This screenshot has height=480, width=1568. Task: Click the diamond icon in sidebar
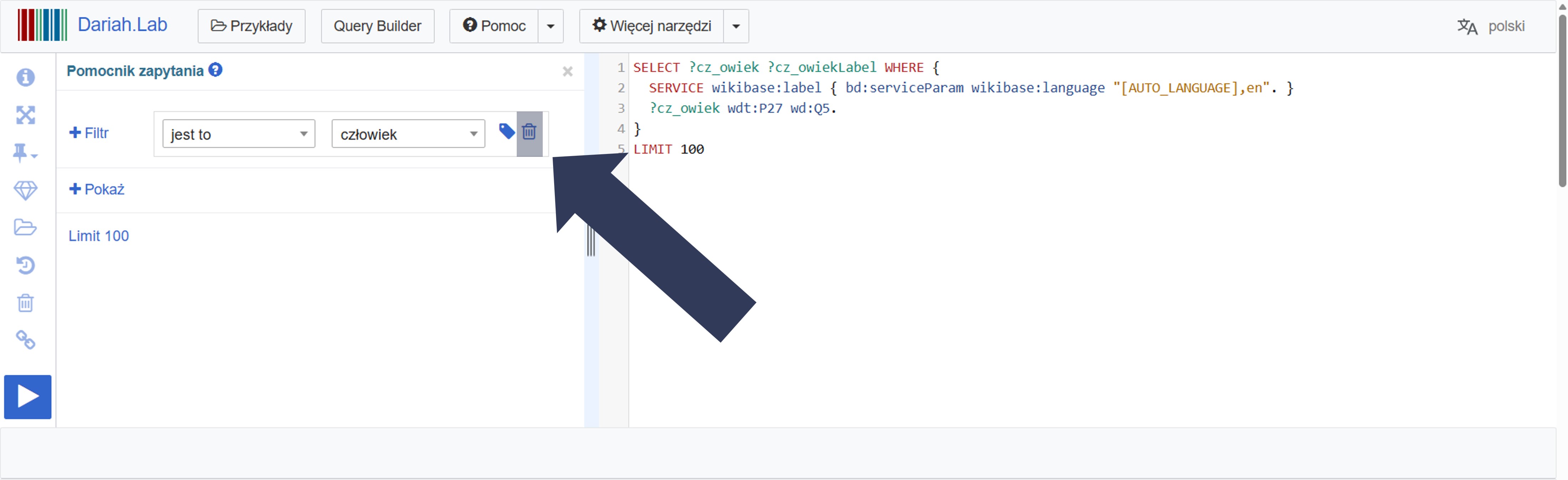coord(26,190)
